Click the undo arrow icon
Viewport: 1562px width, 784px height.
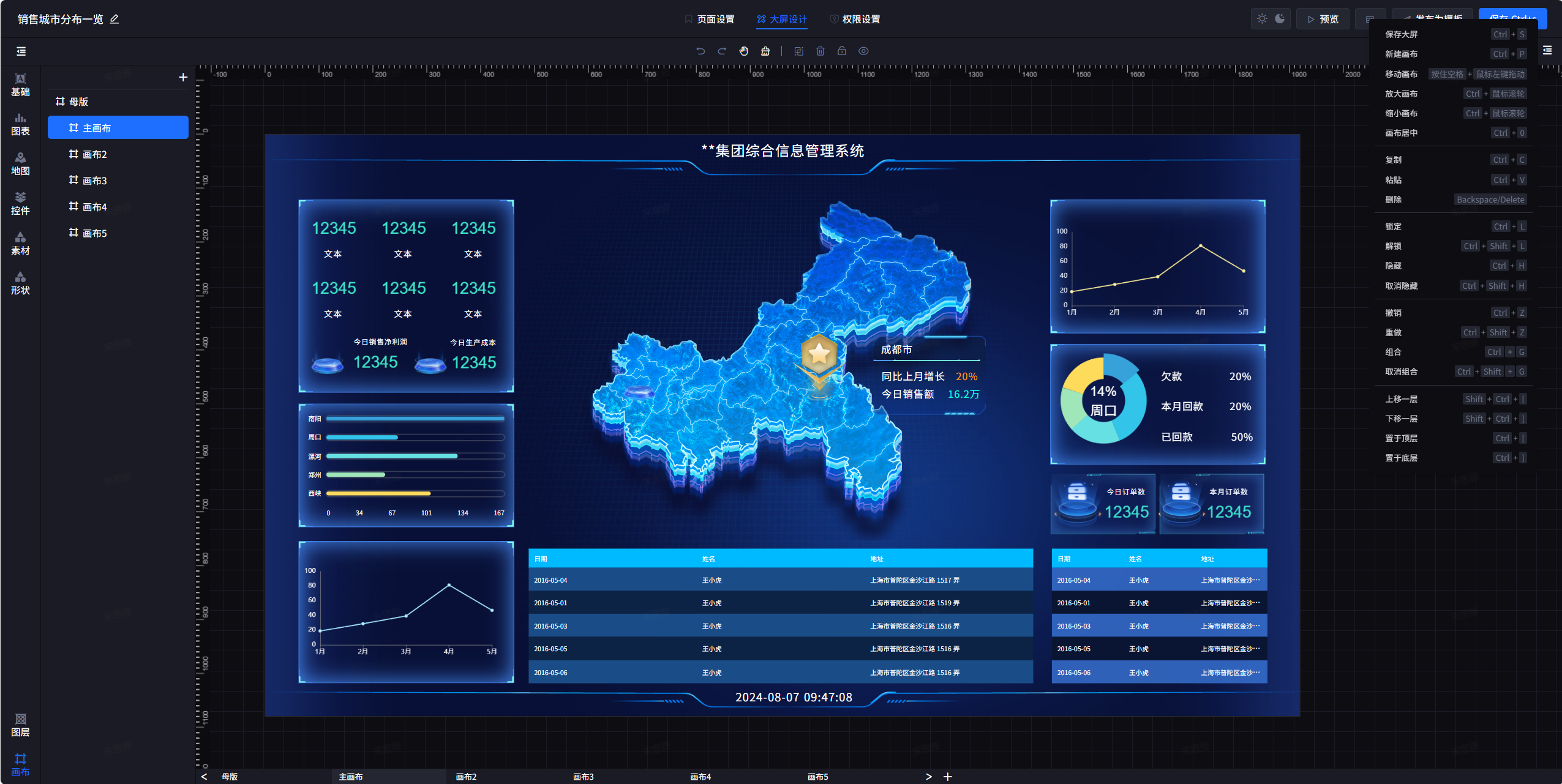[x=700, y=51]
